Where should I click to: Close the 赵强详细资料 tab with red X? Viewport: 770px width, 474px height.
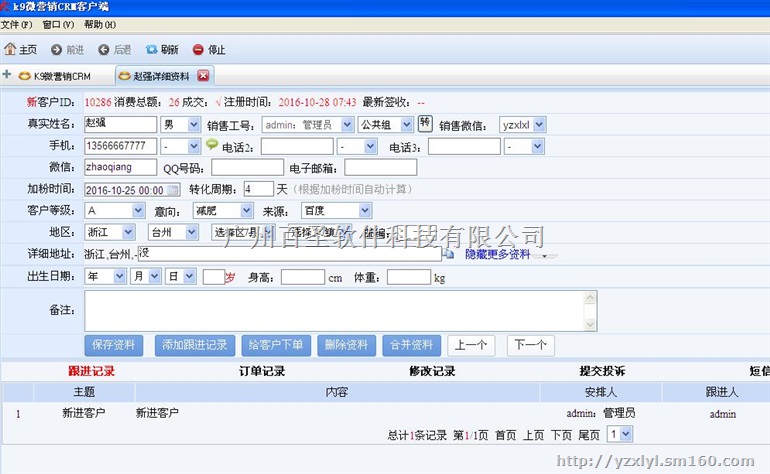[203, 76]
